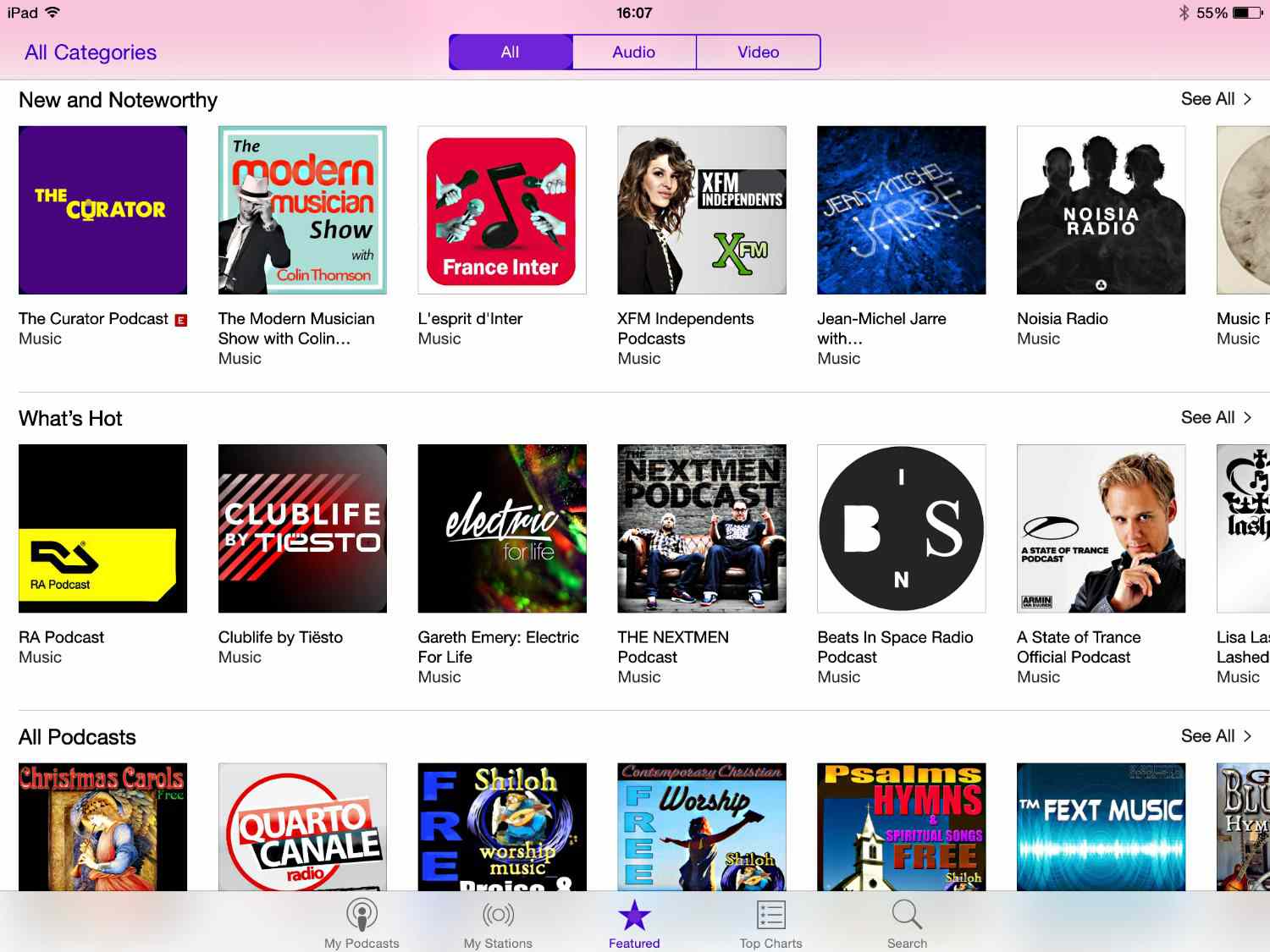1270x952 pixels.
Task: Open Clublife by Tiësto title link
Action: click(280, 637)
